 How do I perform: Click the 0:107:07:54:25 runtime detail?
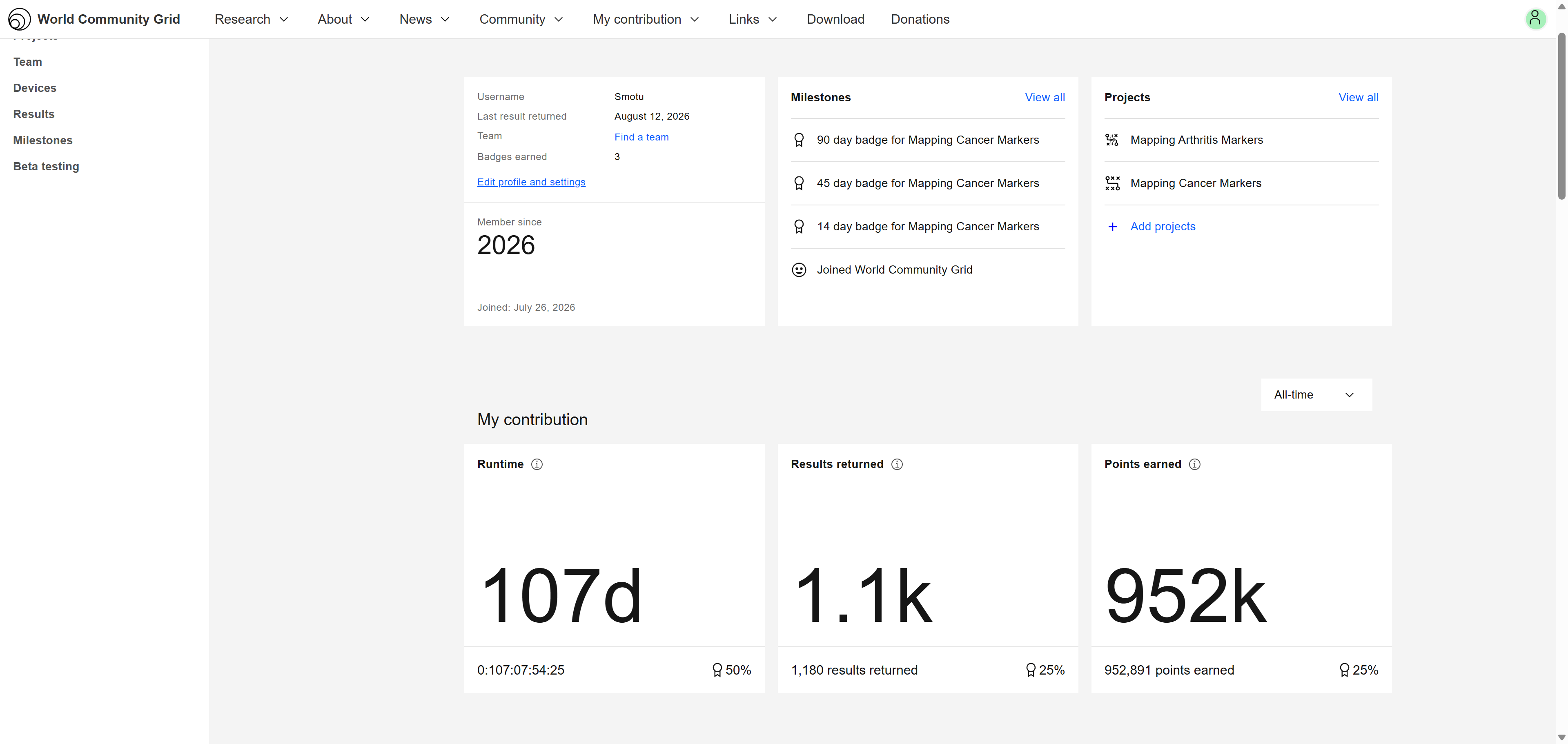521,670
